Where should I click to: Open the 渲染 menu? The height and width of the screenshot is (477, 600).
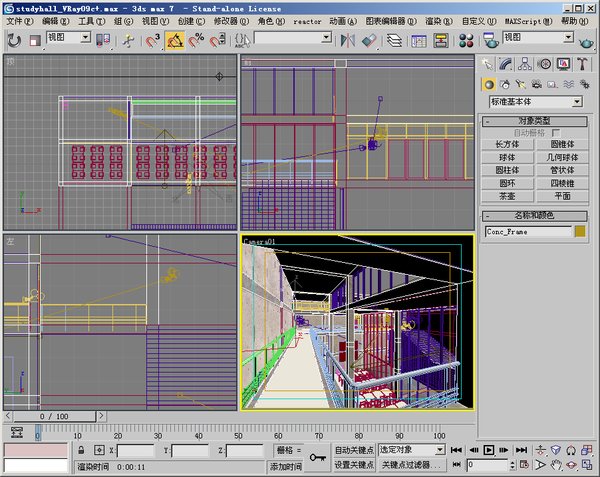click(x=439, y=21)
